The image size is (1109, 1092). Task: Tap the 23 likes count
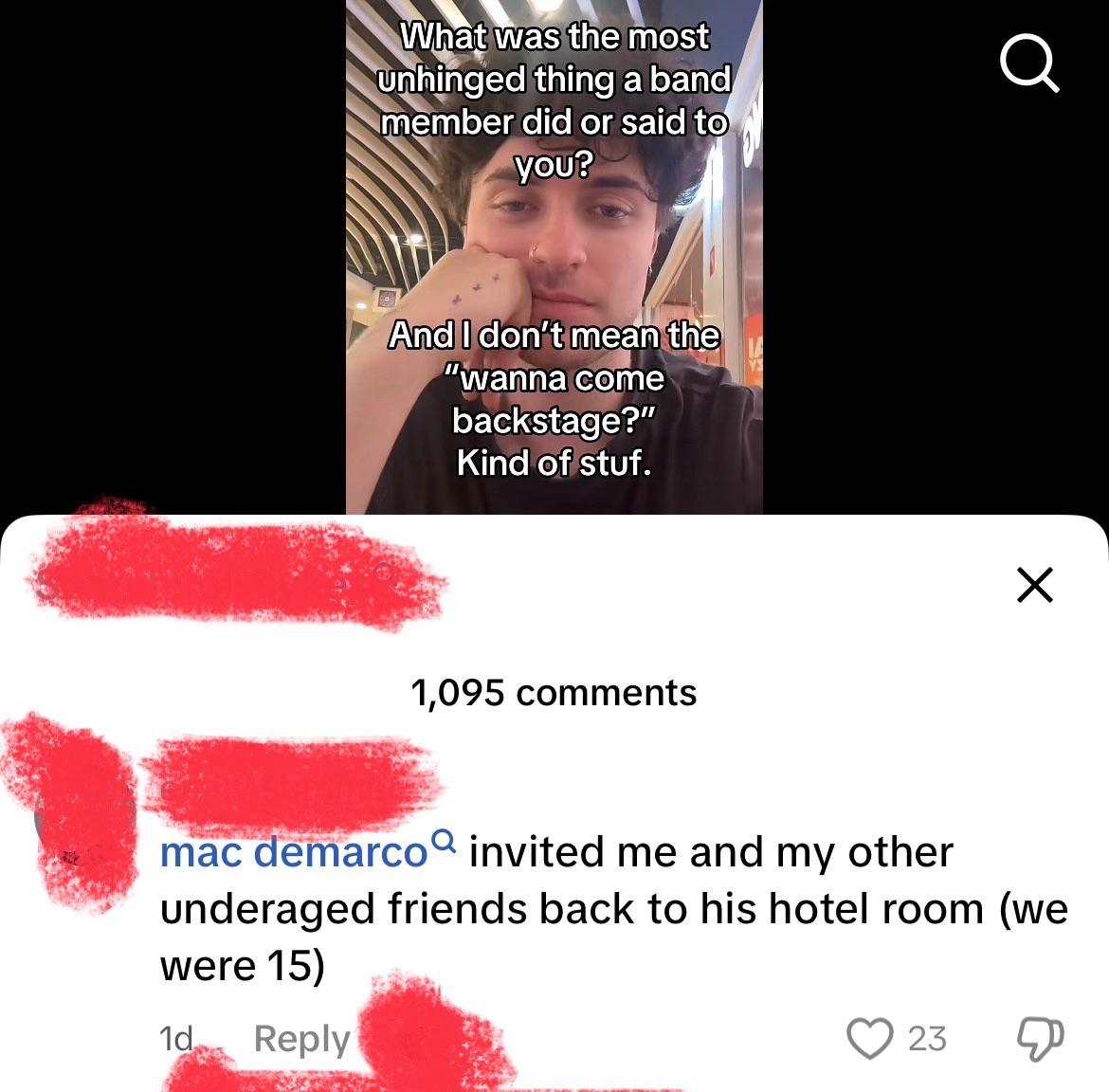point(927,1038)
